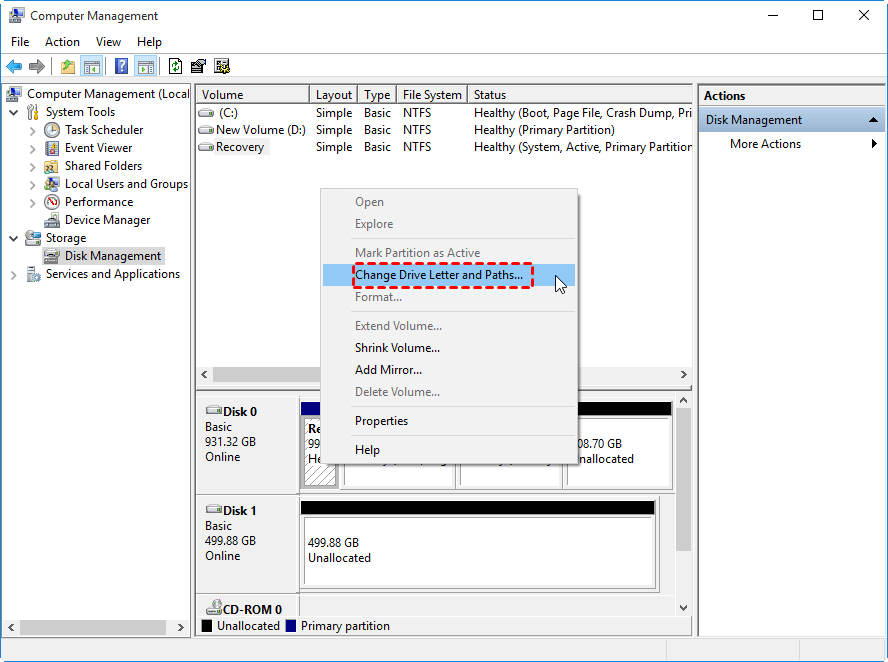This screenshot has height=662, width=888.
Task: Sort by the Type column header
Action: coord(377,95)
